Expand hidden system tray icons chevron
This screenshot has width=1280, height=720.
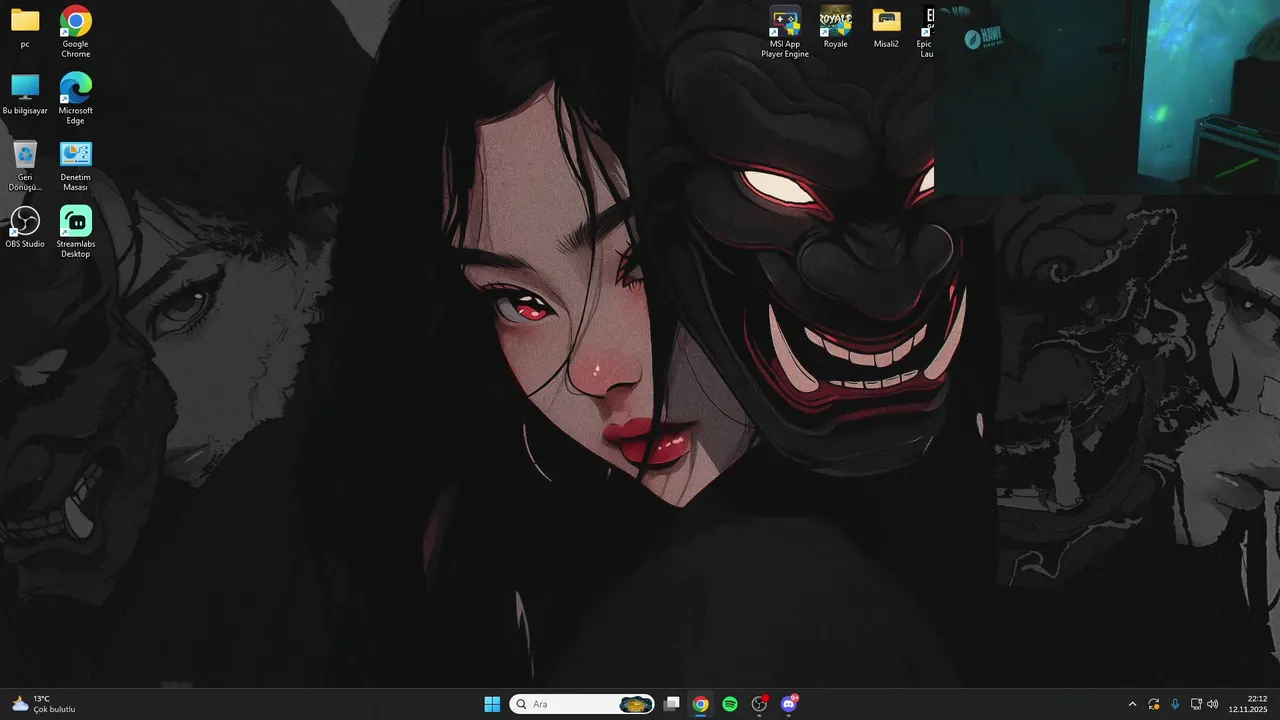(1132, 704)
